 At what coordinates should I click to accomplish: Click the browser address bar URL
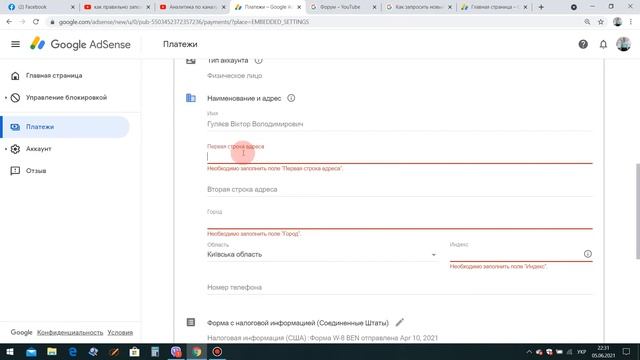tap(184, 22)
